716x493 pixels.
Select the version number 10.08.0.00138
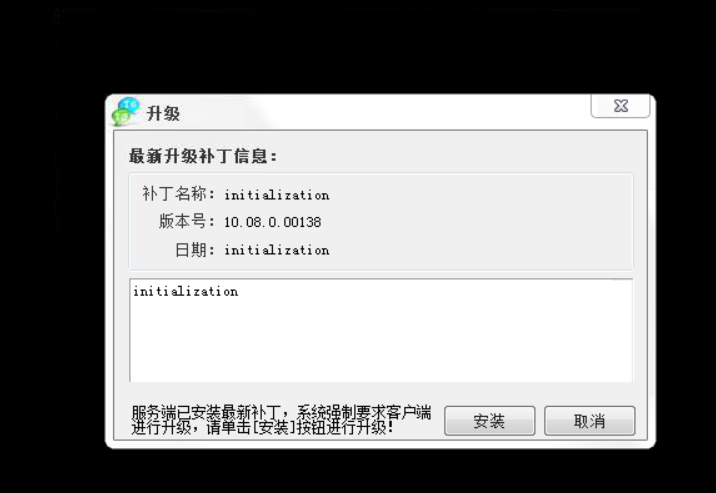click(x=273, y=222)
